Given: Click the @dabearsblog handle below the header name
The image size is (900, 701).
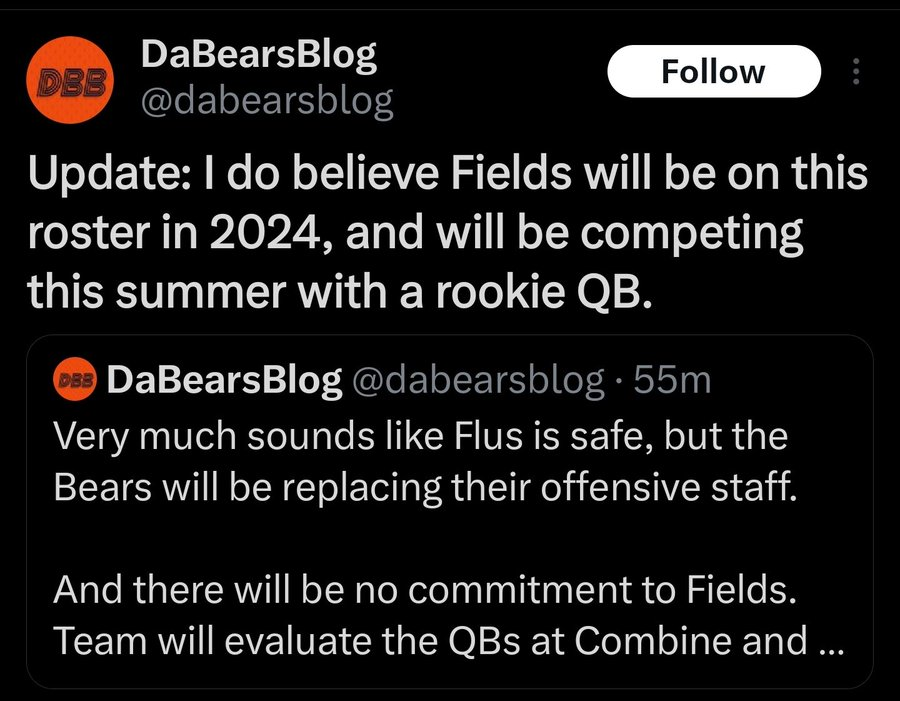Looking at the screenshot, I should point(267,101).
